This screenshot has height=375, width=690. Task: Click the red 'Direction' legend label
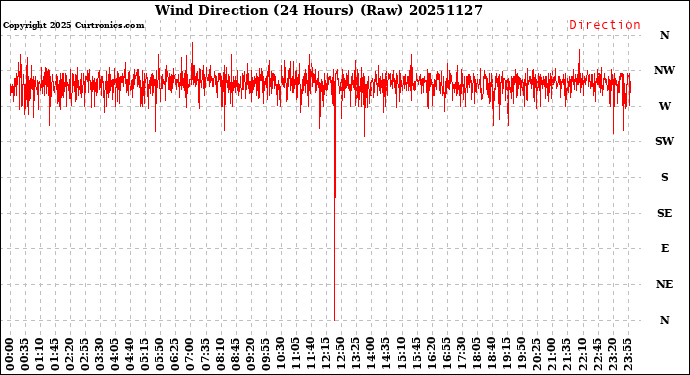[605, 25]
